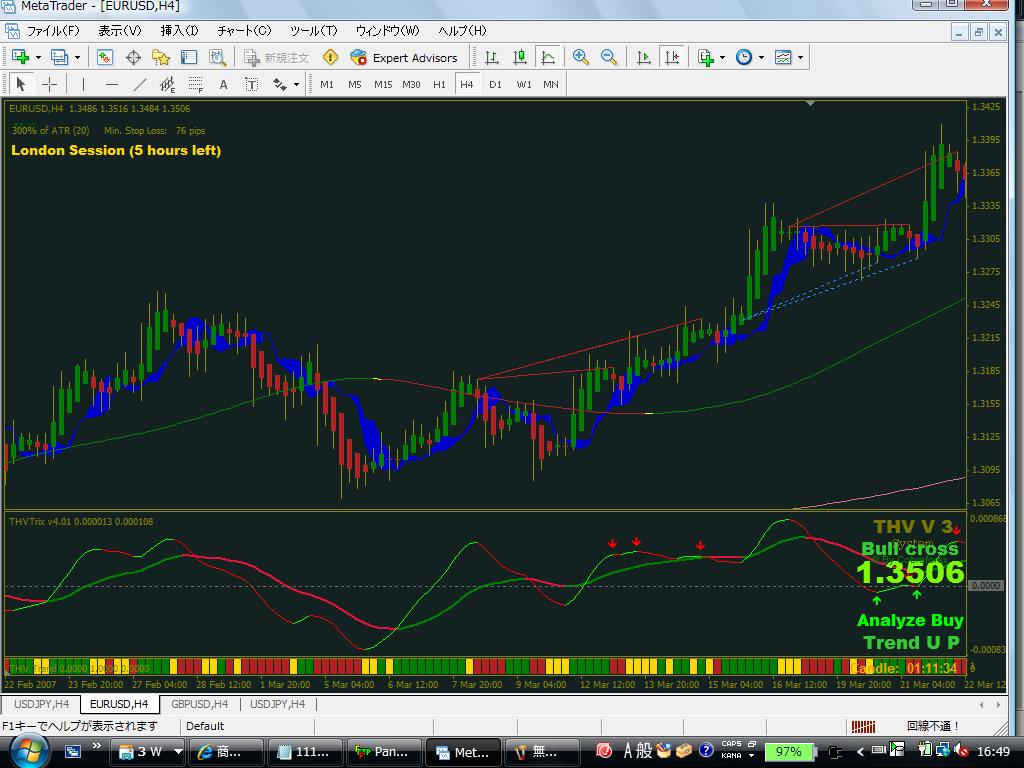The image size is (1024, 768).
Task: Open the Strategy Tester magnifier icon
Action: pos(217,57)
